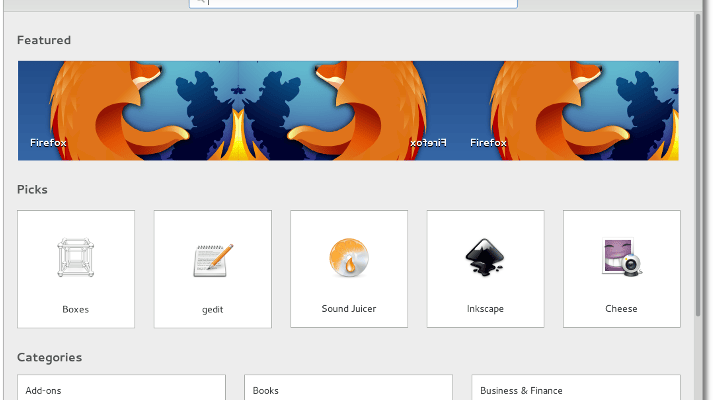Click the Inkscape label
This screenshot has height=400, width=714.
pos(485,309)
